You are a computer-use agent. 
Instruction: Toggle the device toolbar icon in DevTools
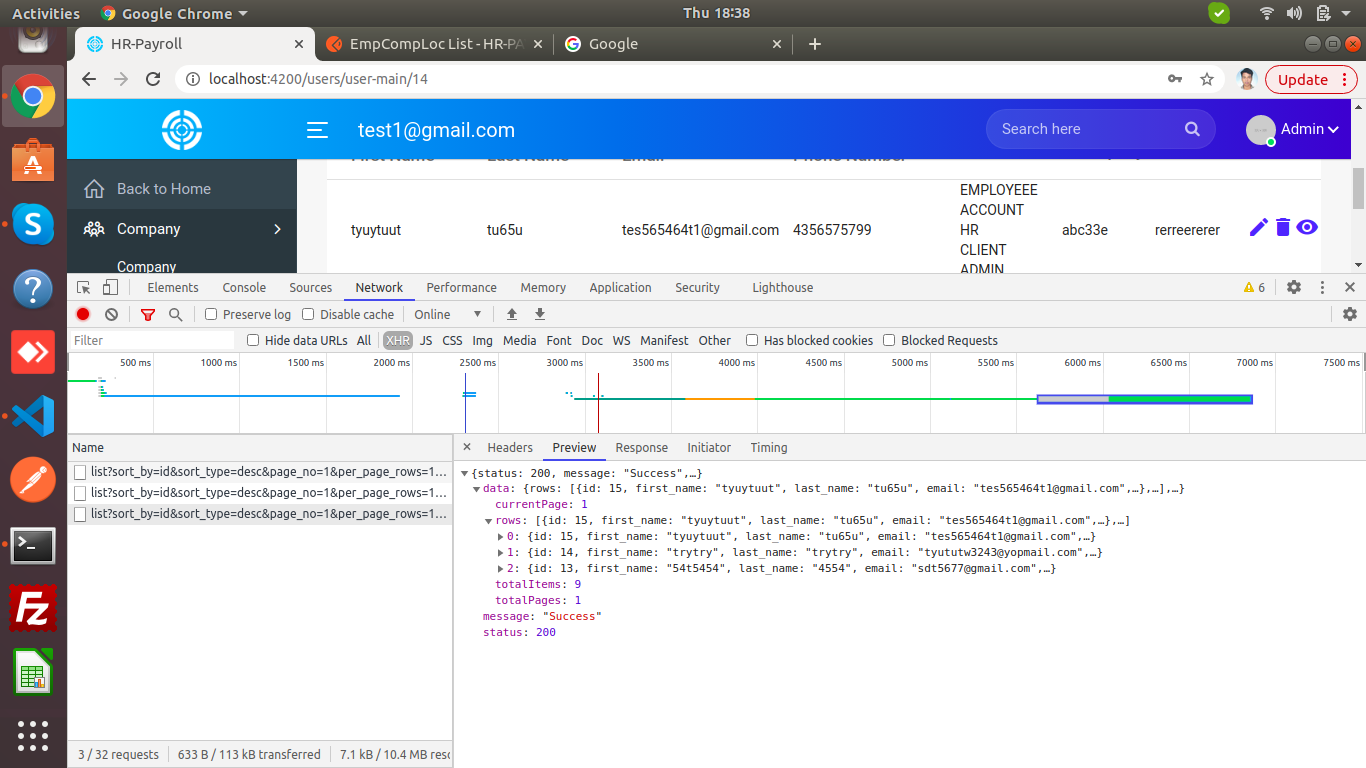110,287
